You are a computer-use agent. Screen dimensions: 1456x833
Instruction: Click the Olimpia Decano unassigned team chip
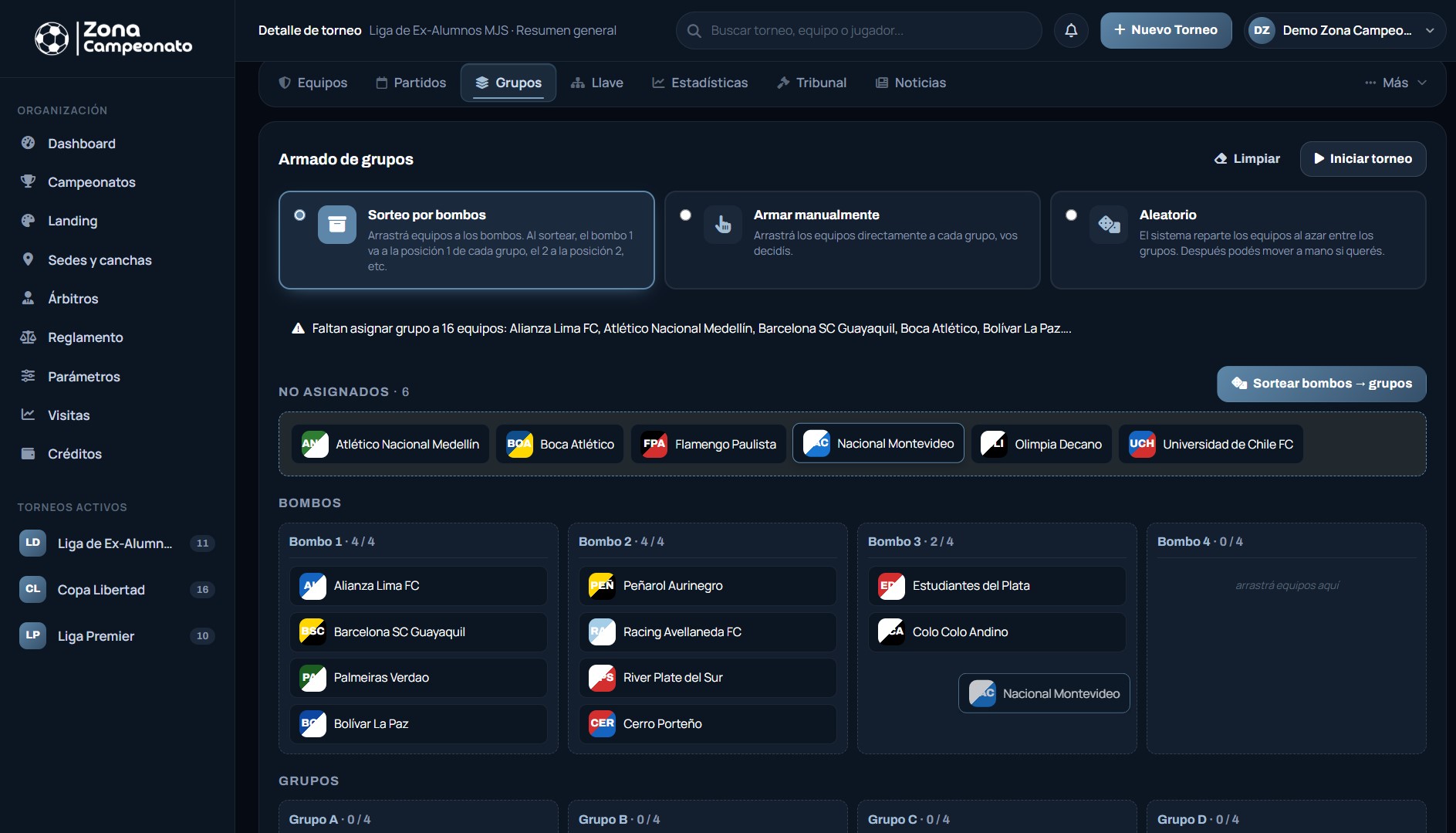click(x=1041, y=444)
